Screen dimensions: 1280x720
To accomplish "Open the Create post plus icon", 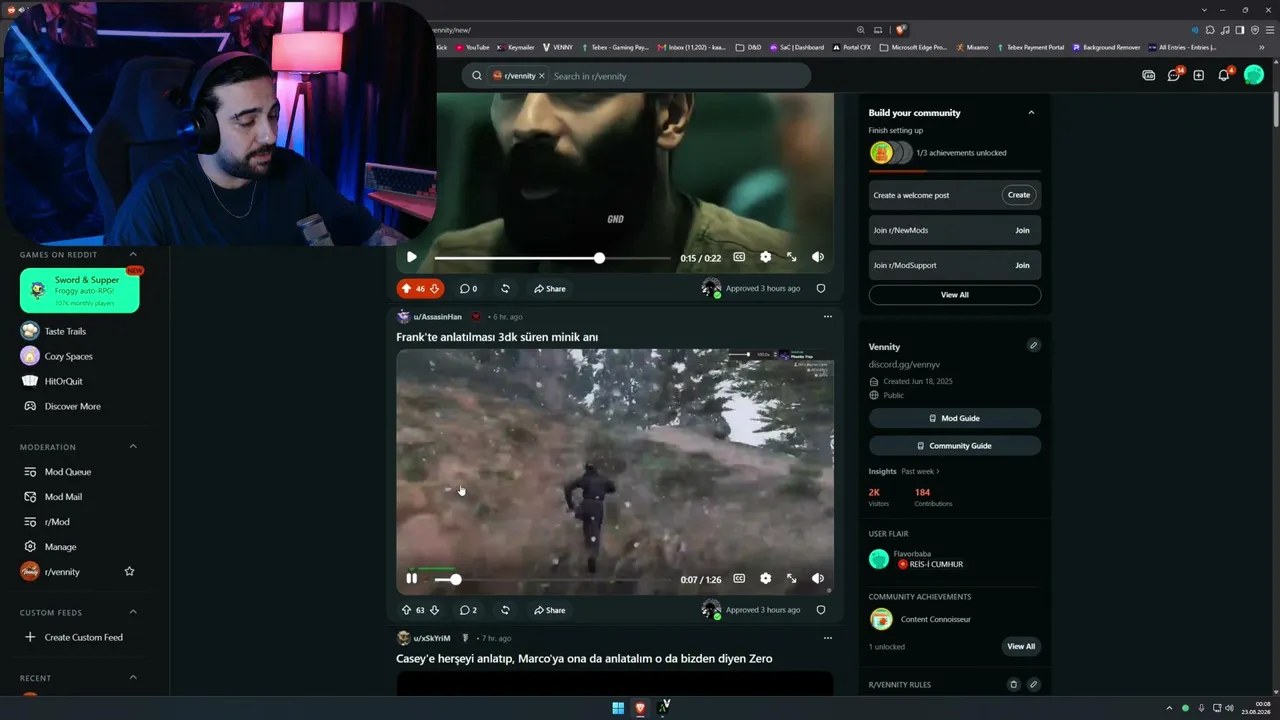I will coord(1199,76).
